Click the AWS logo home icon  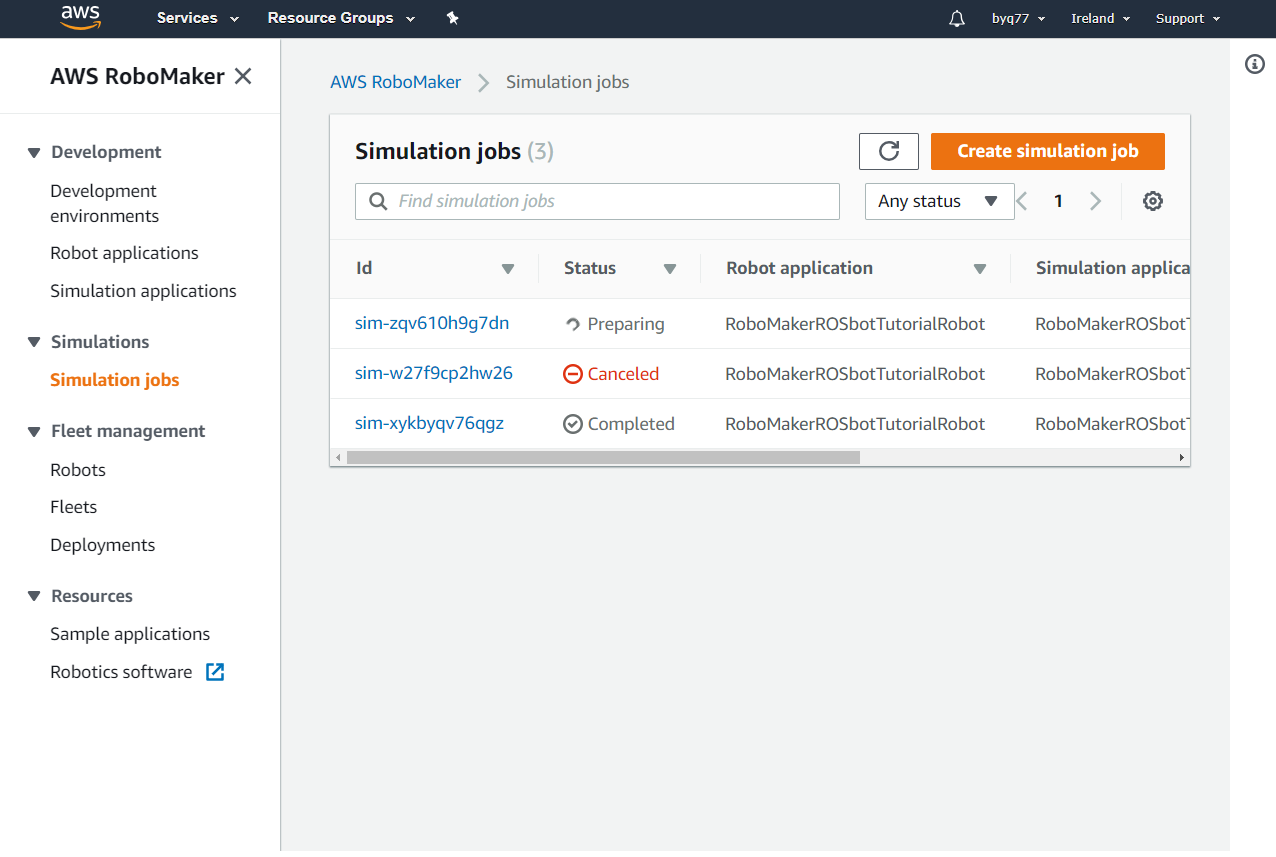(80, 16)
